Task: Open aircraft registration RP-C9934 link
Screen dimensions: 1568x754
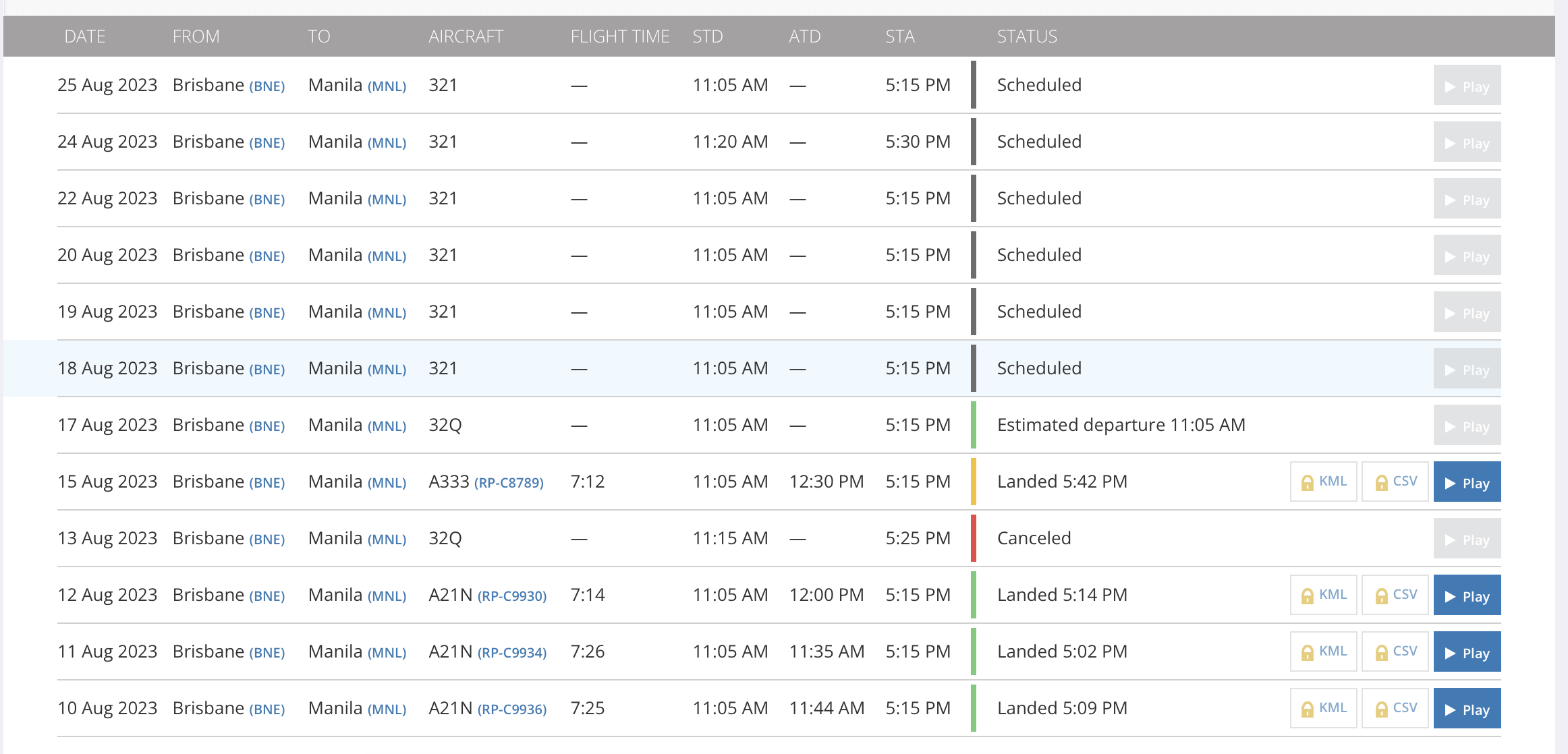Action: click(511, 653)
